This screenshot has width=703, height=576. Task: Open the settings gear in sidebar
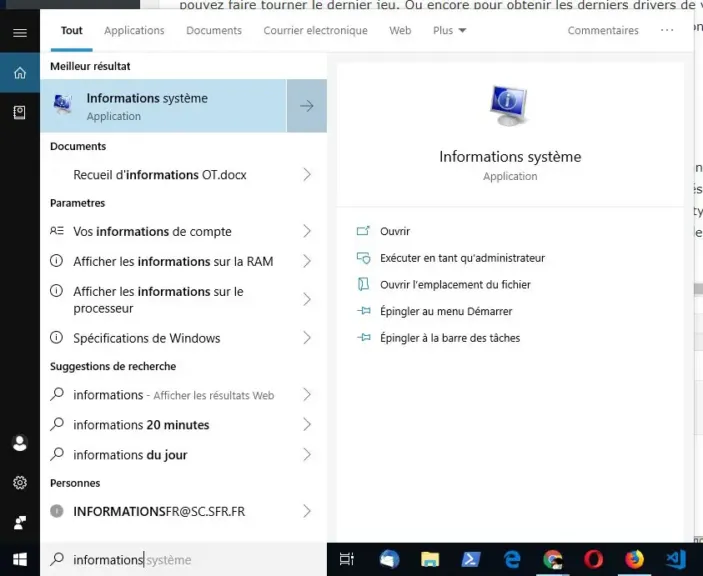(x=20, y=483)
